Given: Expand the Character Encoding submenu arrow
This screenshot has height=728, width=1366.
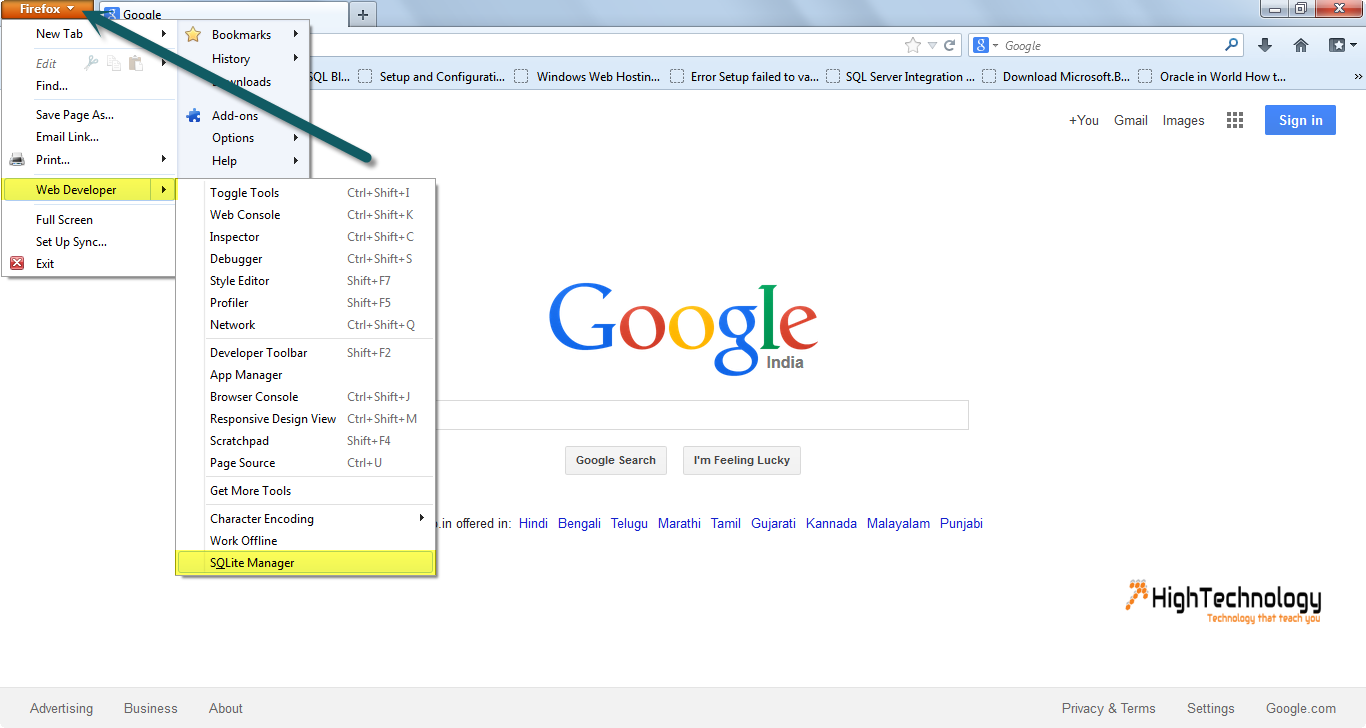Looking at the screenshot, I should click(422, 518).
